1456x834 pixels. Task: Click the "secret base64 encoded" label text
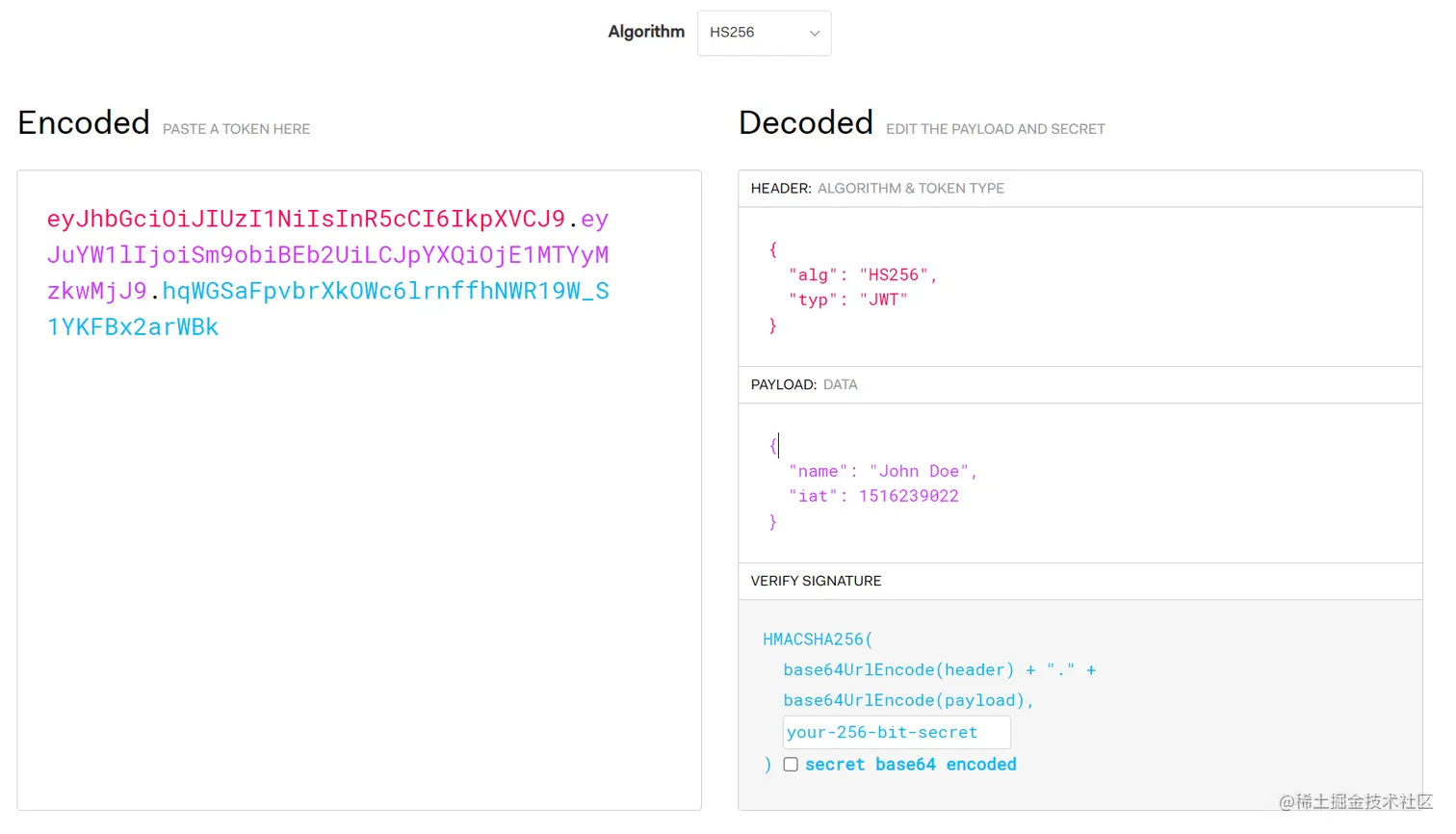click(x=910, y=765)
